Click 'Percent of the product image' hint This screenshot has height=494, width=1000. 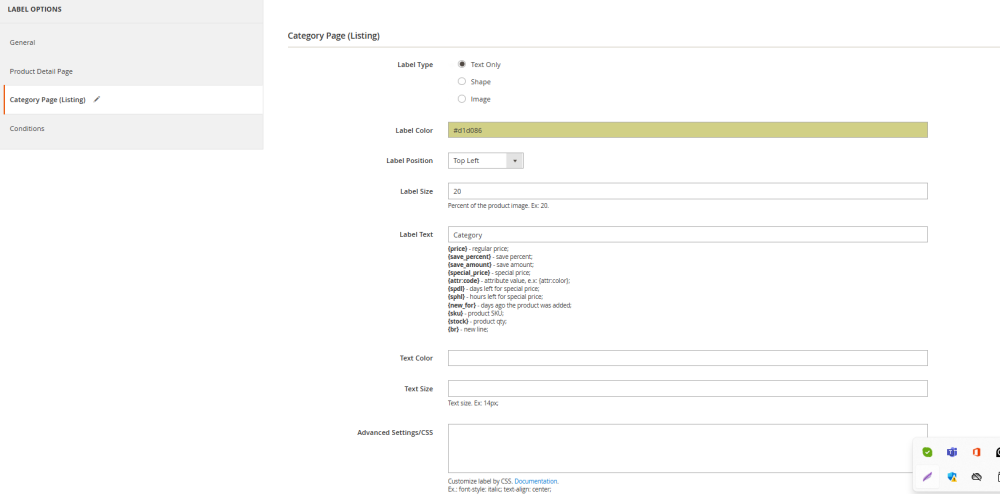(x=499, y=206)
